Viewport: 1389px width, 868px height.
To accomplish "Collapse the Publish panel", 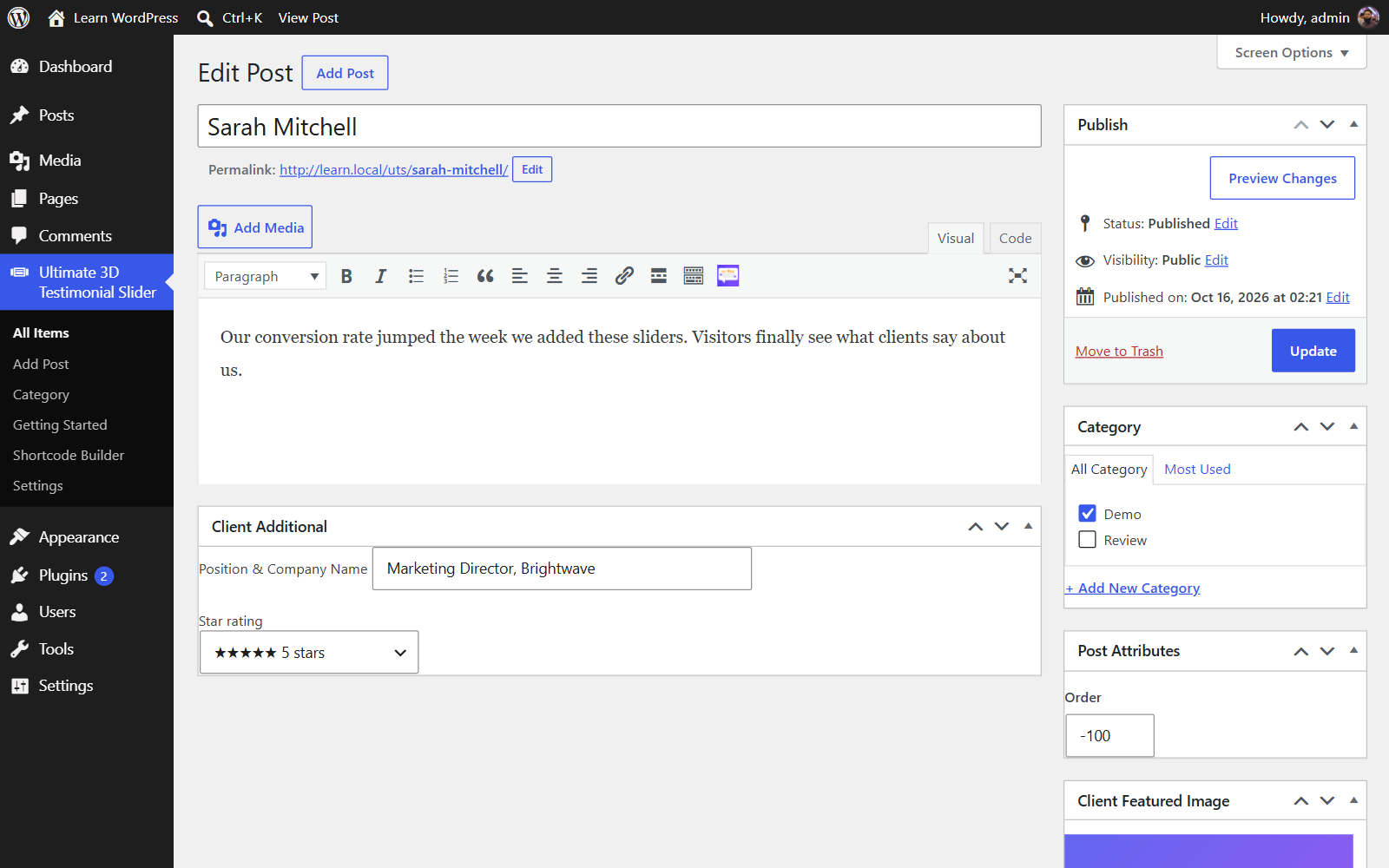I will coord(1353,124).
